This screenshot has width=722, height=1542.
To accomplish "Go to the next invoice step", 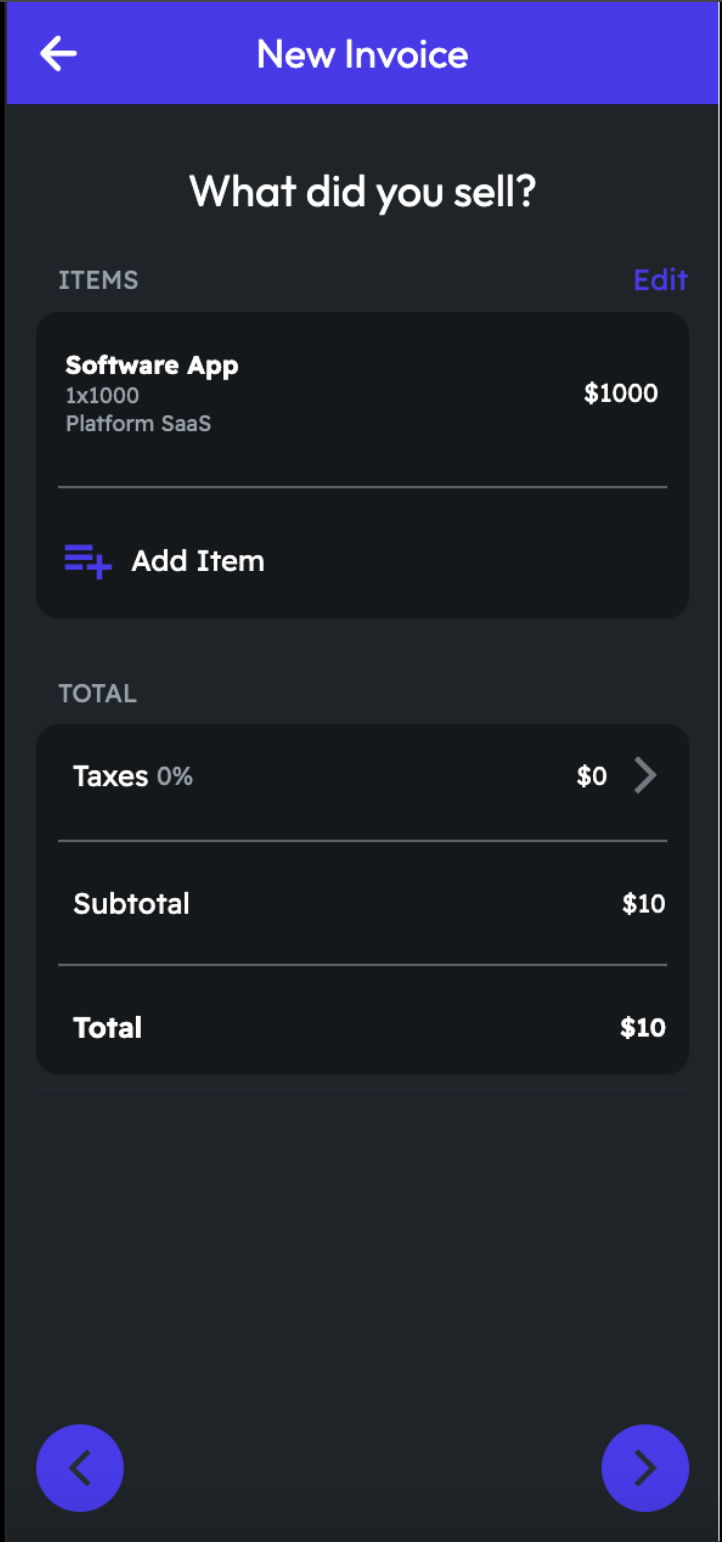I will pyautogui.click(x=645, y=1467).
